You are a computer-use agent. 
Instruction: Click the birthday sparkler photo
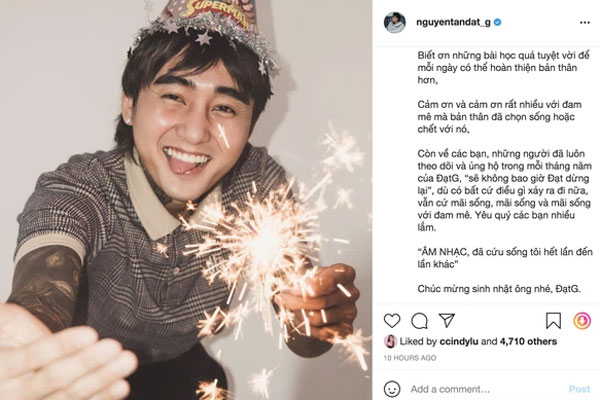(x=186, y=200)
